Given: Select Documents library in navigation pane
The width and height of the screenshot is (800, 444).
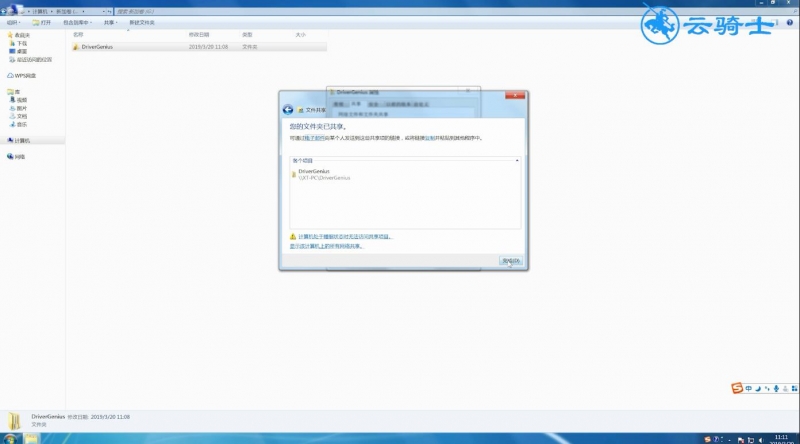Looking at the screenshot, I should pos(18,116).
